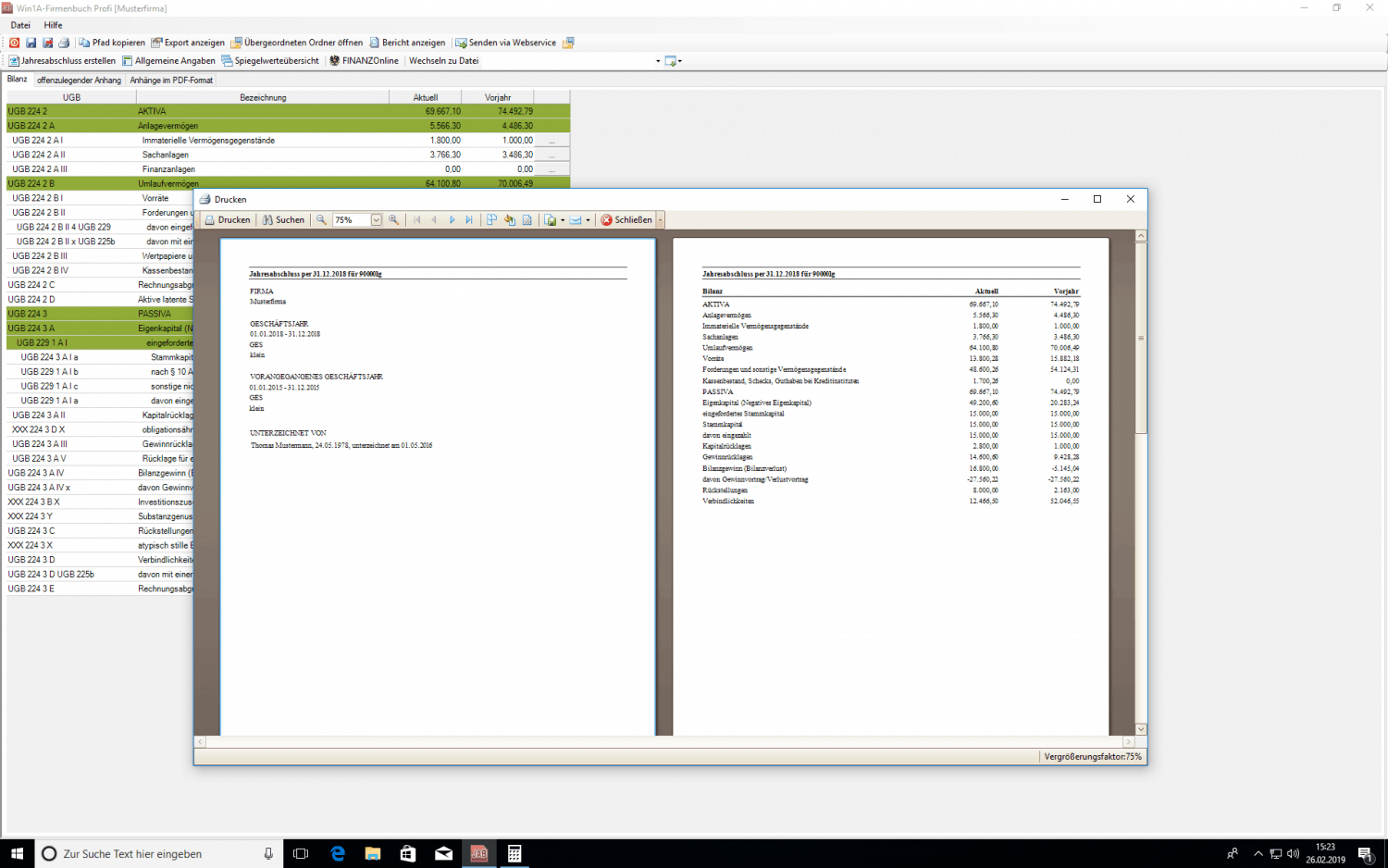1388x868 pixels.
Task: Click the ellipsis button beside Sachanlagen row
Action: tap(552, 155)
